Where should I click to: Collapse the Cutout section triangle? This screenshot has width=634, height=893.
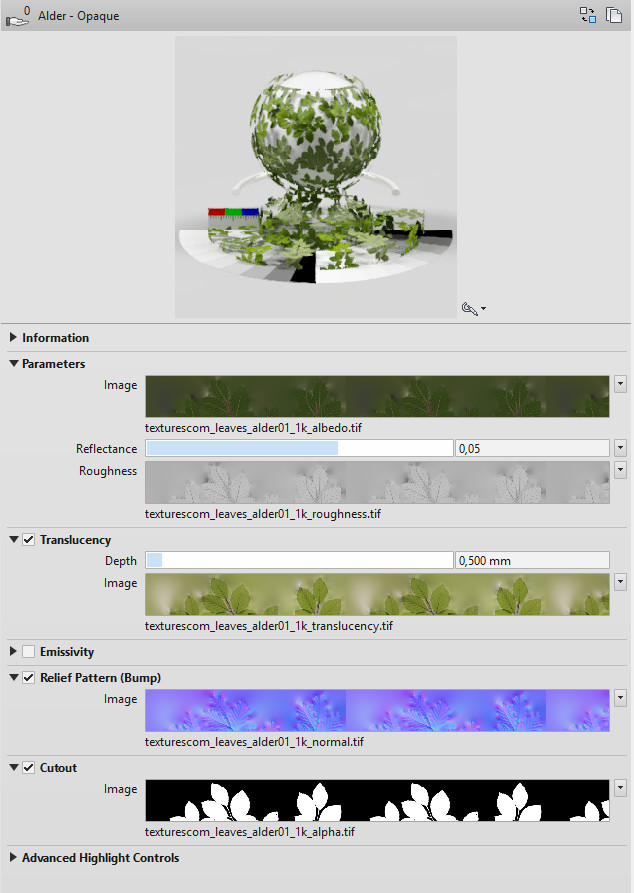tap(14, 767)
